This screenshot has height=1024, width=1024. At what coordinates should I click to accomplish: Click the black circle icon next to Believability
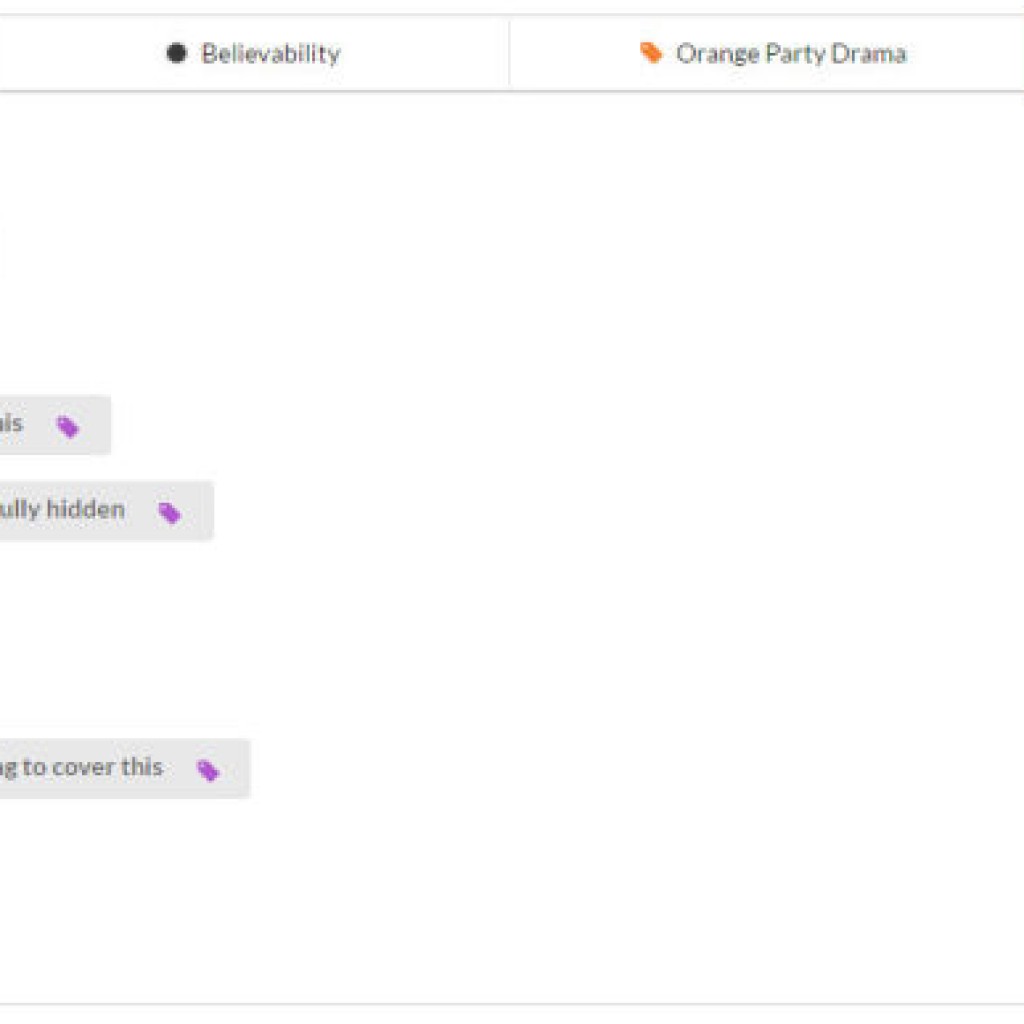(176, 53)
